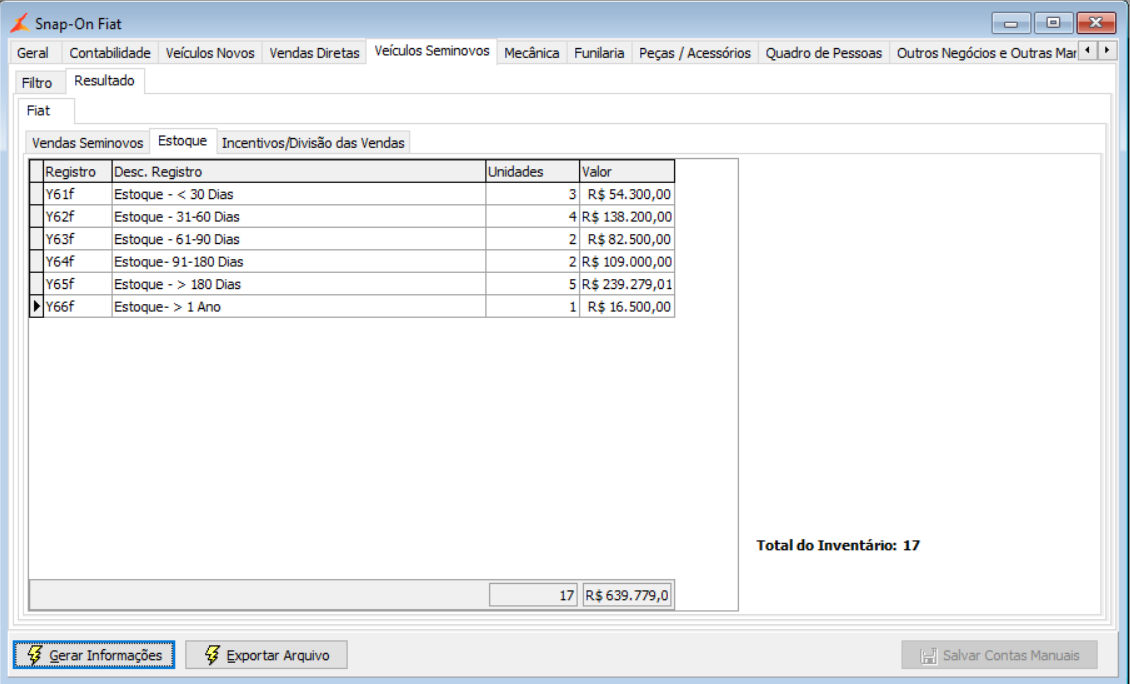Screen dimensions: 1130x684
Task: Click the Unidades column header
Action: 533,172
